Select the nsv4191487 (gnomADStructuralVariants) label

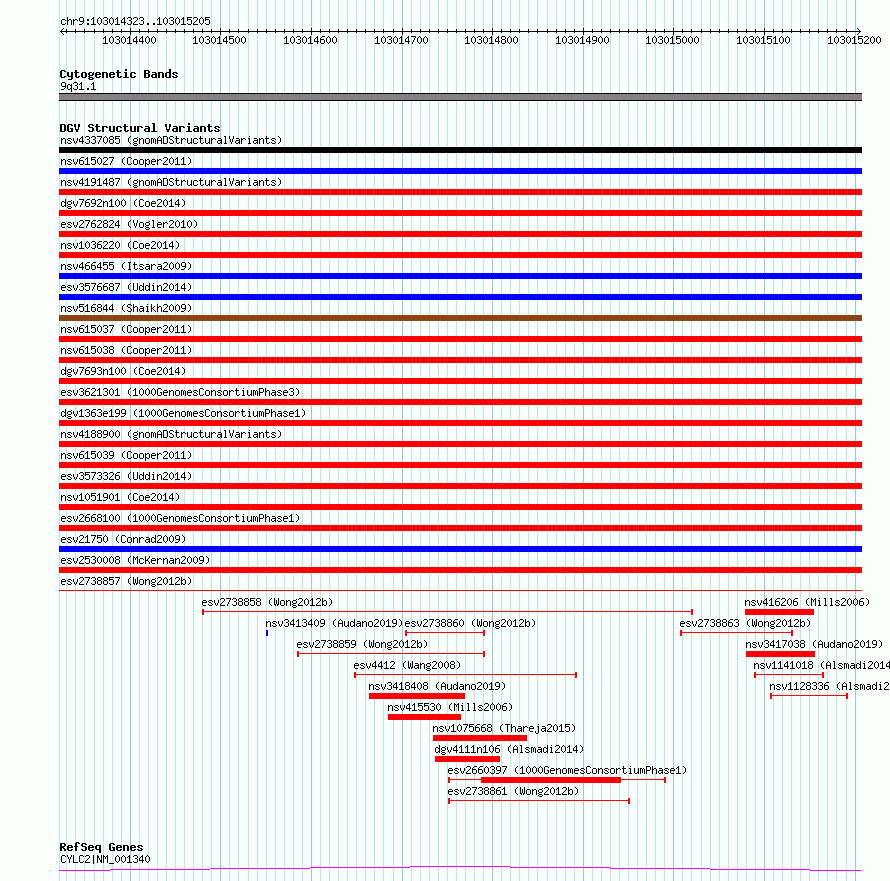coord(171,182)
